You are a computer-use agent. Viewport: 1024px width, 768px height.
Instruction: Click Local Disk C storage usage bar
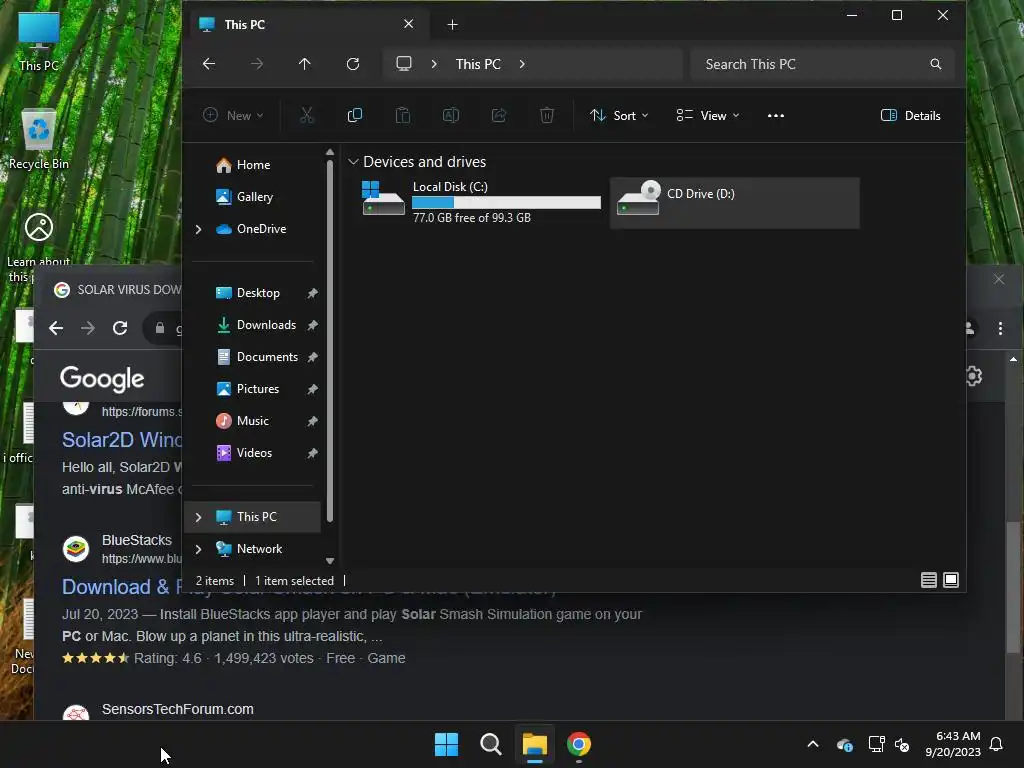click(506, 203)
